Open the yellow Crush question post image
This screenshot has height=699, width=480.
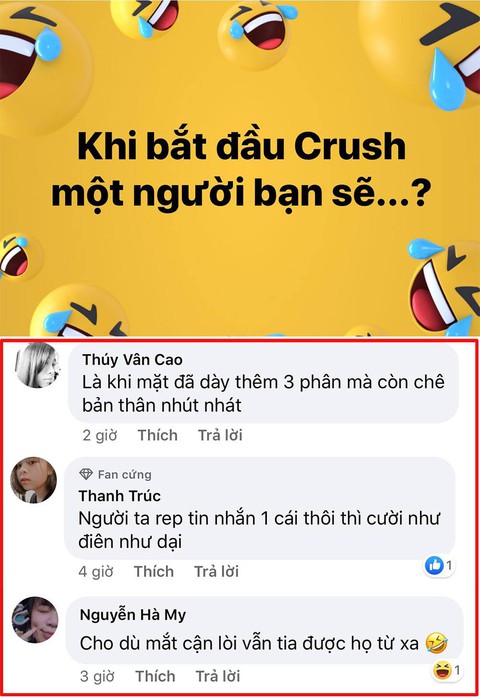[x=240, y=168]
